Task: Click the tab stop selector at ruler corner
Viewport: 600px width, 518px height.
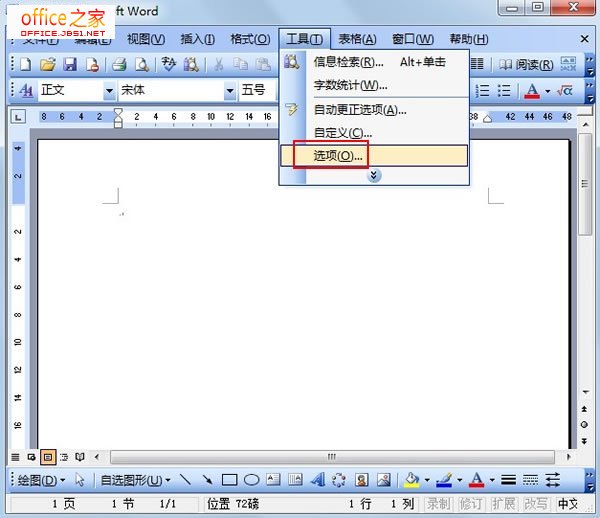Action: (x=18, y=117)
